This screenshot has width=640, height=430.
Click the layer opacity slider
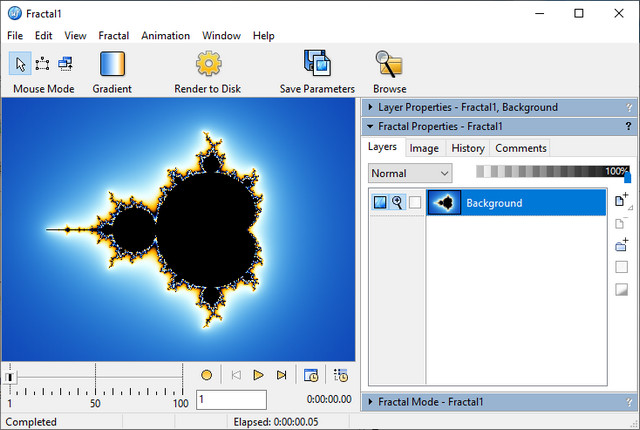pyautogui.click(x=550, y=173)
